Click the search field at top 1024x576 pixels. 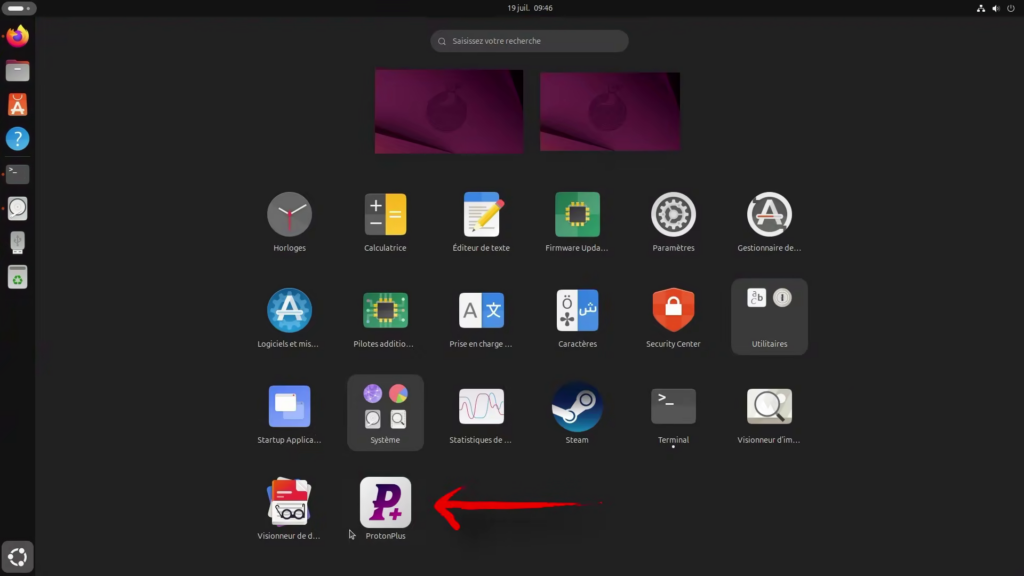(530, 41)
